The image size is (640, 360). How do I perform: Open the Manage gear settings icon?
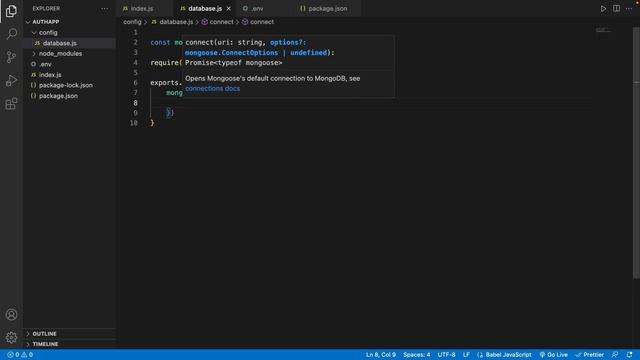click(11, 337)
